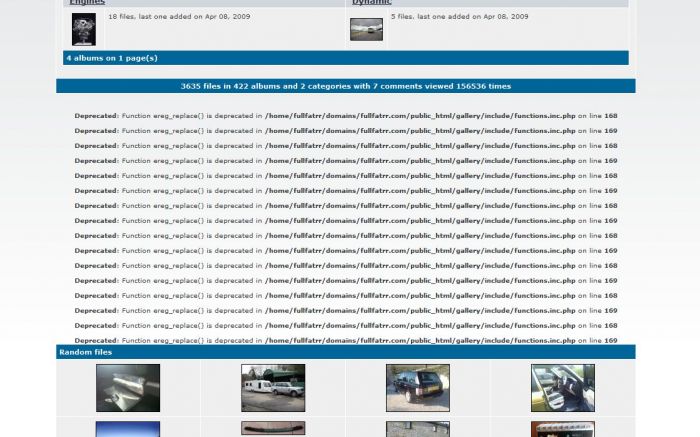
Task: Open the Engines album title link
Action: 87,2
